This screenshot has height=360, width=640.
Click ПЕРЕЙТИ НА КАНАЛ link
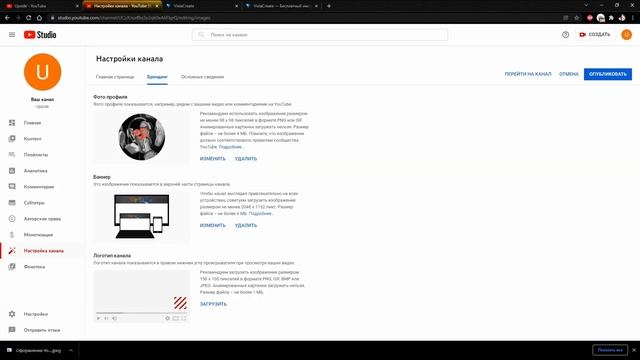tap(528, 74)
